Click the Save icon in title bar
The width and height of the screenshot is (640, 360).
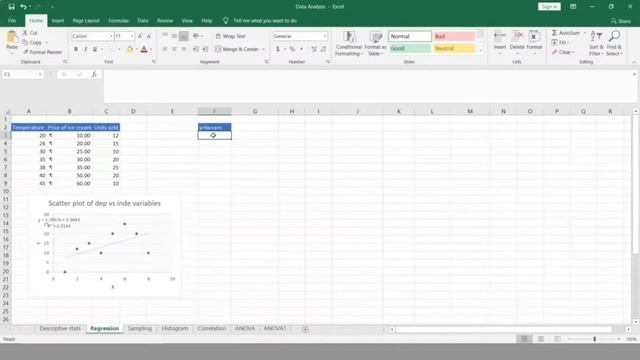tap(11, 7)
